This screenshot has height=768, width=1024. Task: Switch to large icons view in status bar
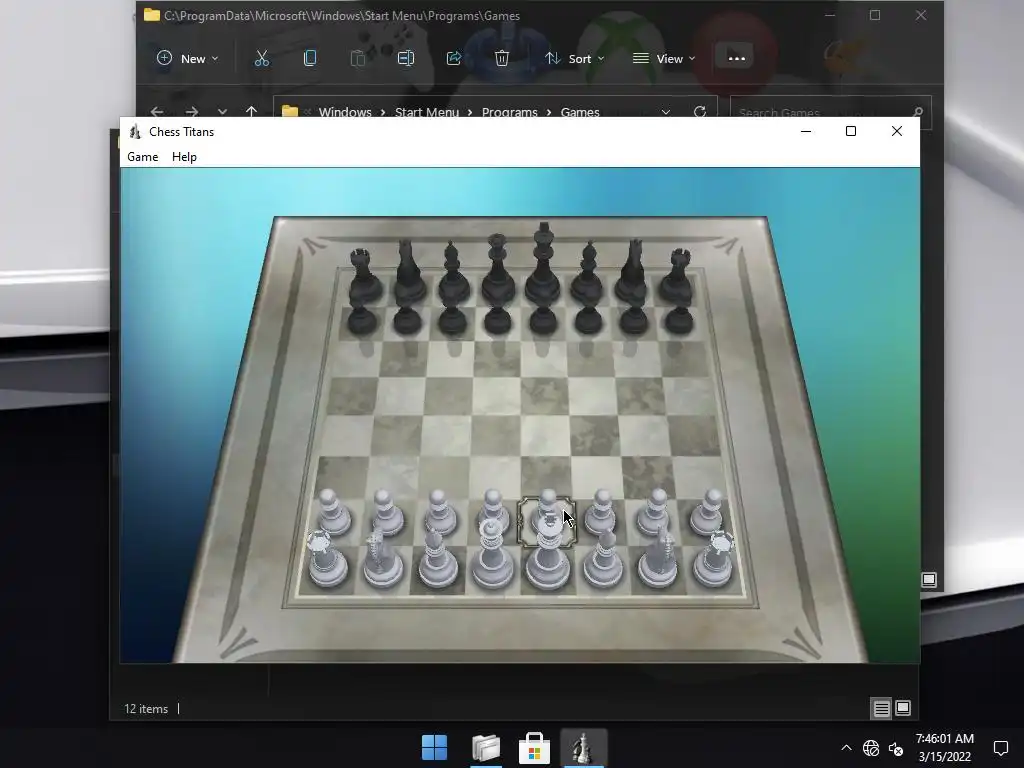pyautogui.click(x=903, y=708)
